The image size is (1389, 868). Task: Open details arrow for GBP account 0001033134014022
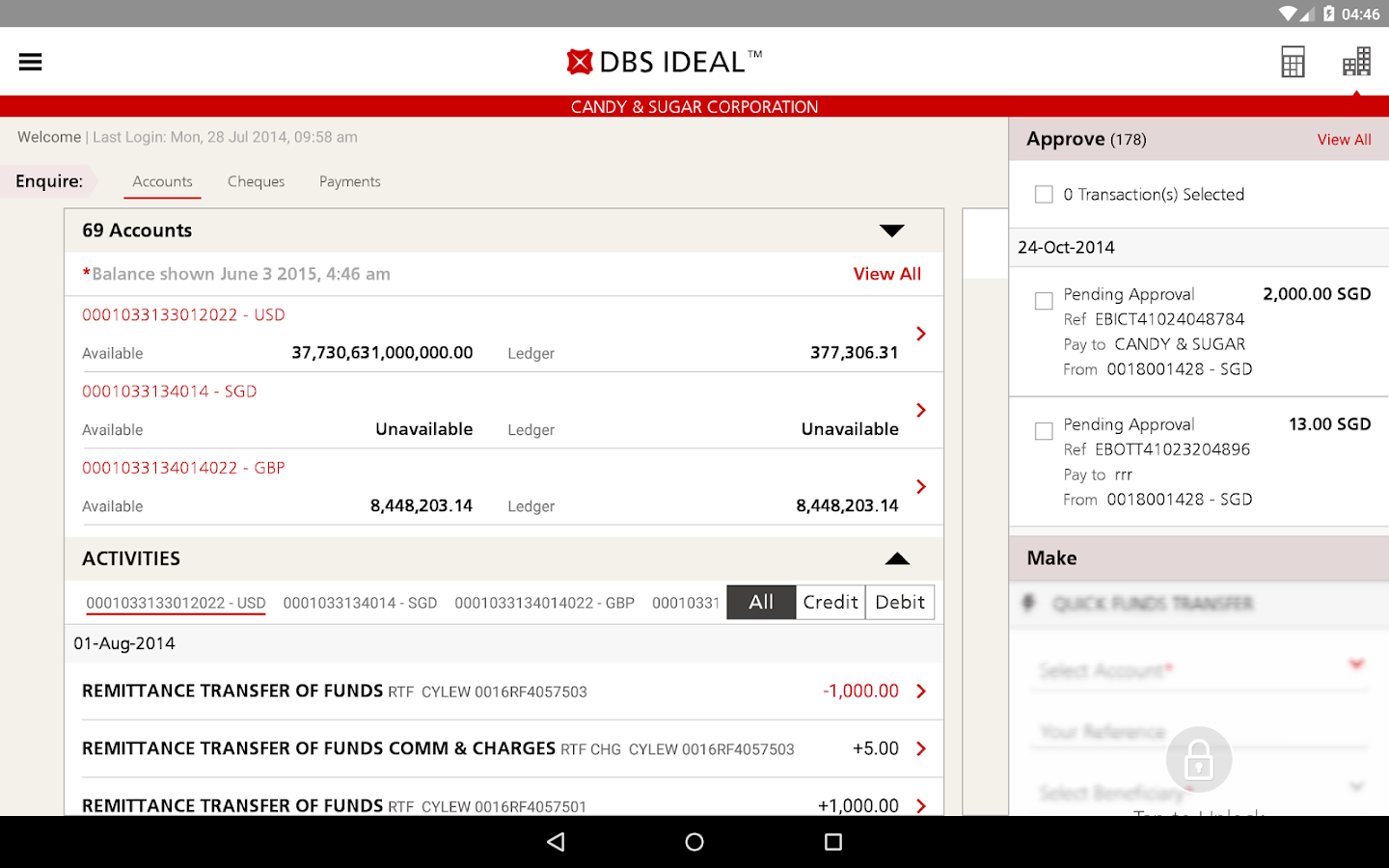click(x=921, y=487)
